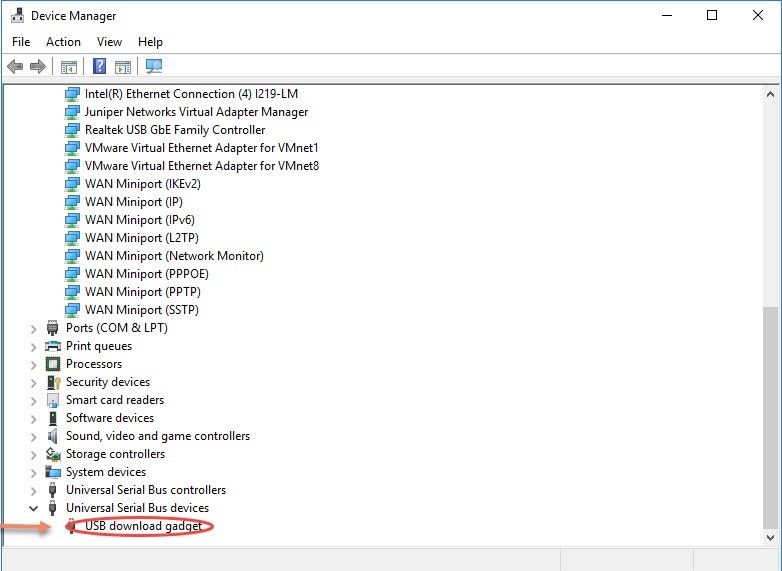782x571 pixels.
Task: Expand Security devices node
Action: point(33,382)
